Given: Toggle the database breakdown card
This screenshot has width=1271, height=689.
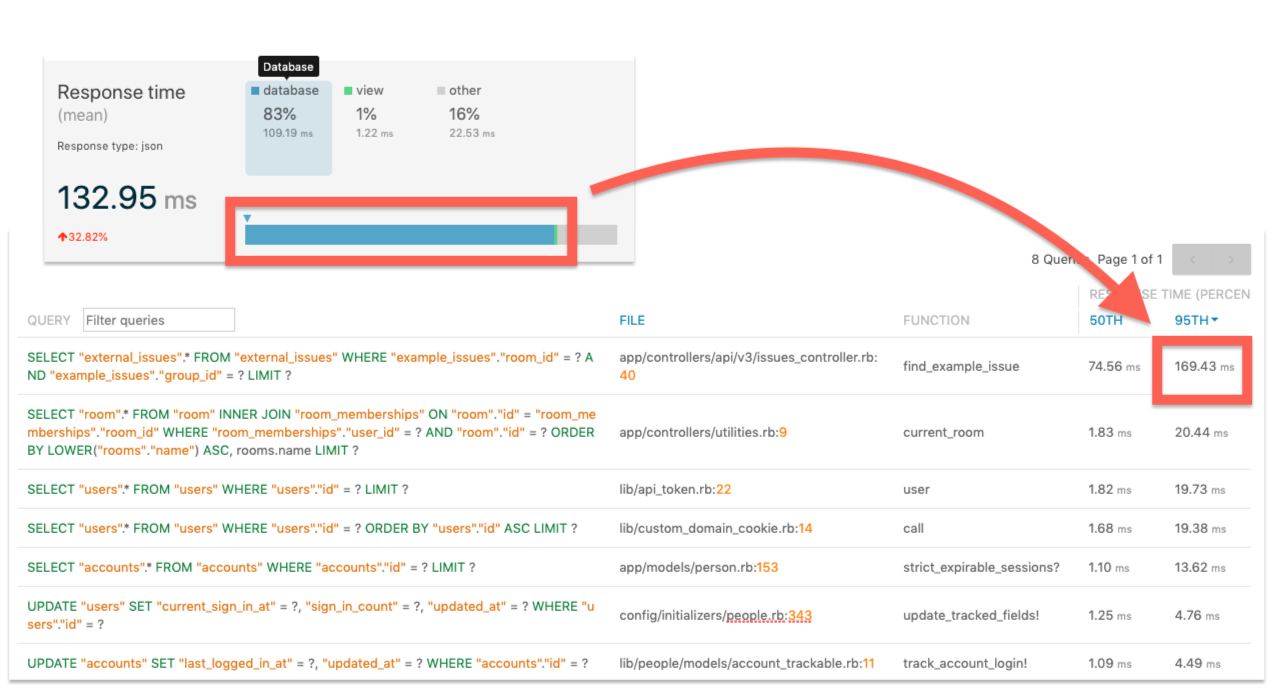Looking at the screenshot, I should click(288, 127).
